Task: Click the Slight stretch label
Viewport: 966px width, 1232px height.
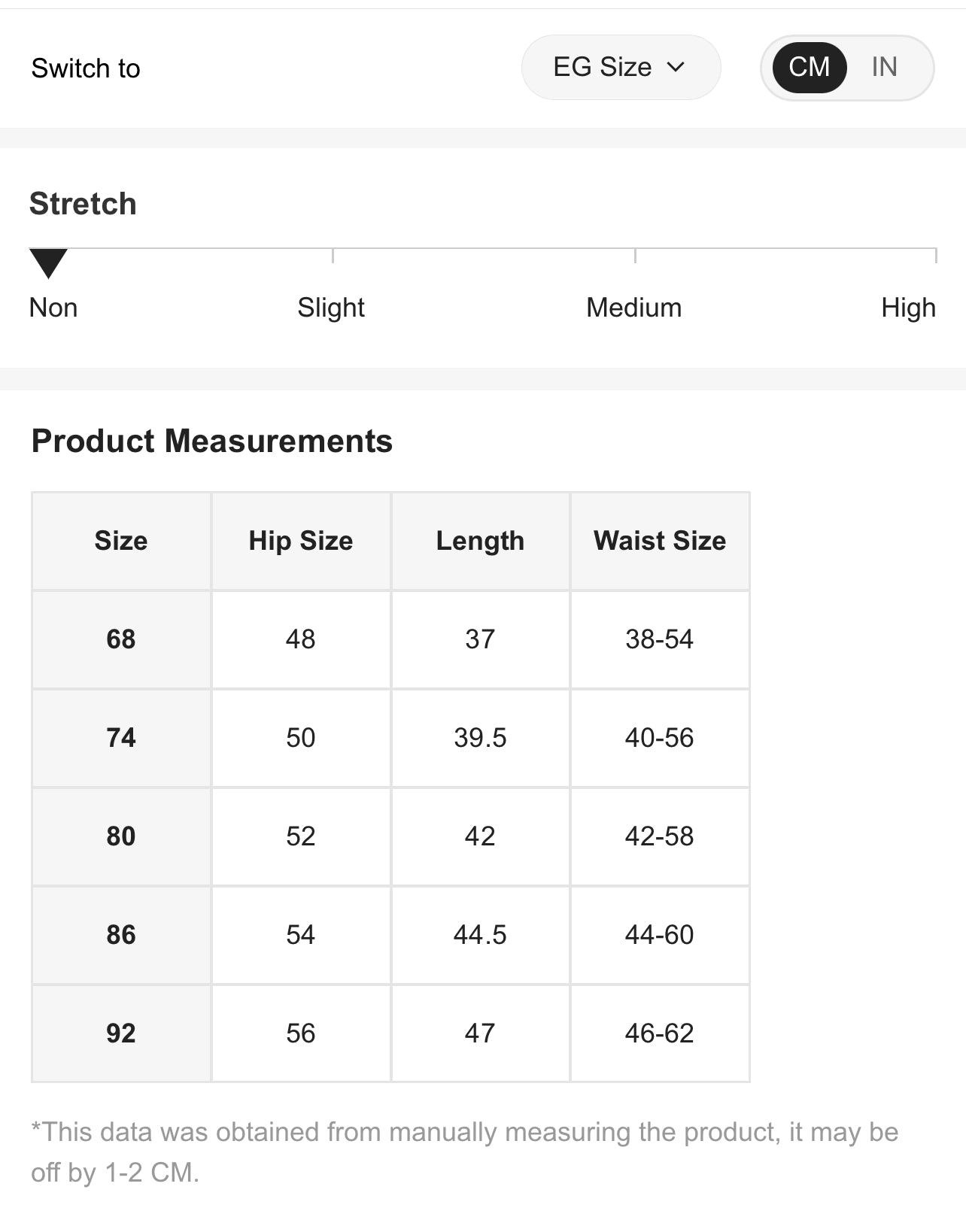Action: coord(331,308)
